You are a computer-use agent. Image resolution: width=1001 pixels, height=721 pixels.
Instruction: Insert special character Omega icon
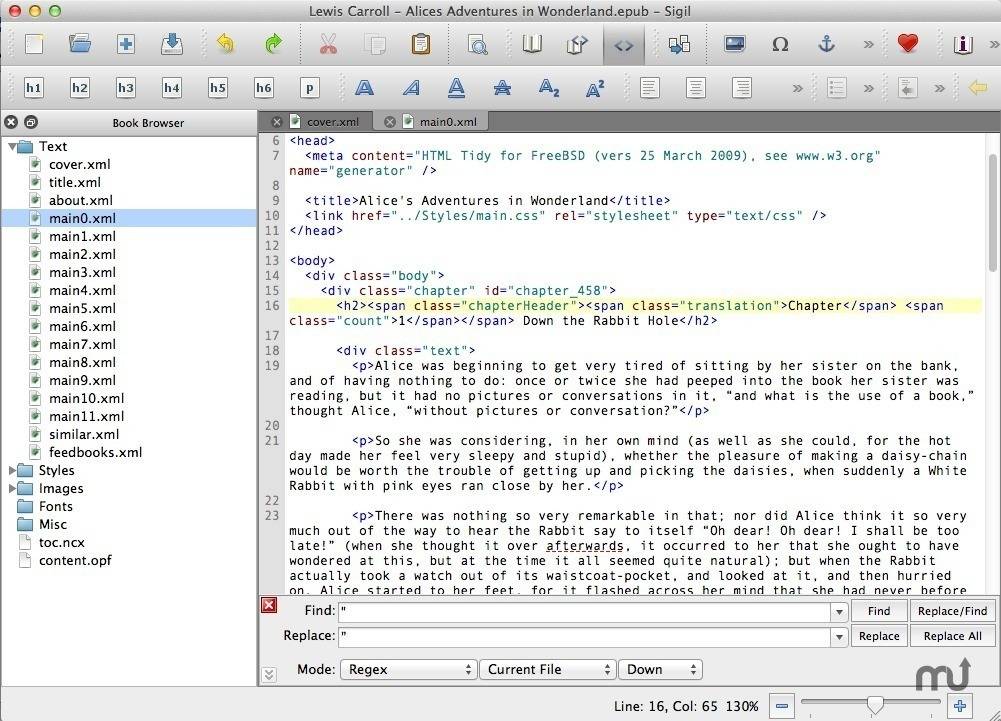point(780,44)
